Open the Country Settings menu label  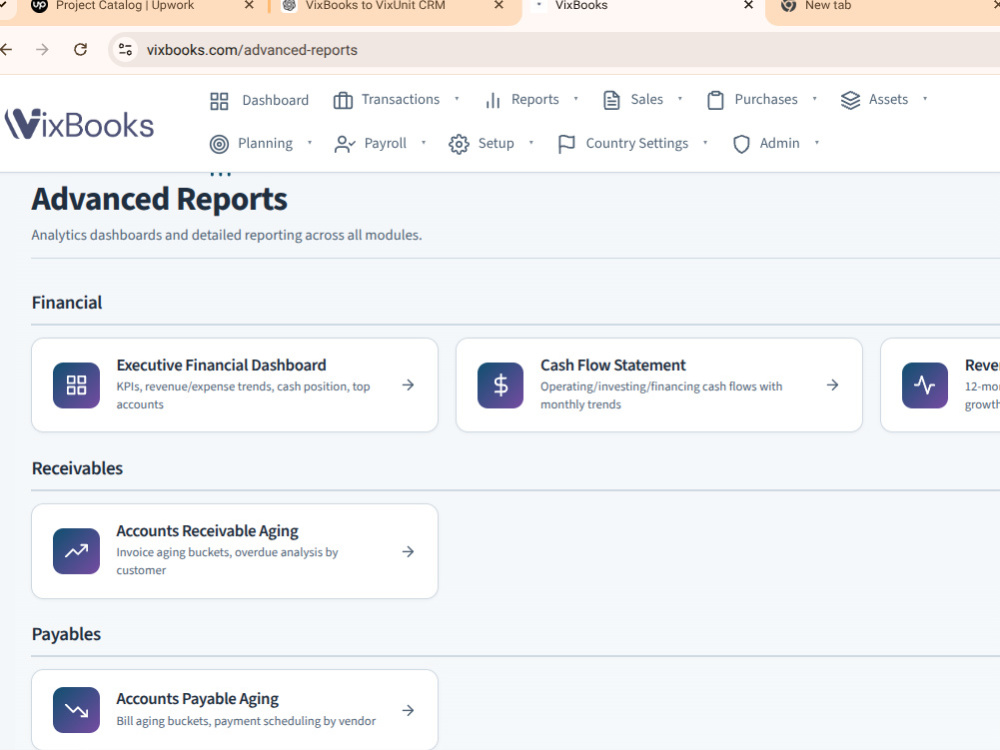pos(637,143)
